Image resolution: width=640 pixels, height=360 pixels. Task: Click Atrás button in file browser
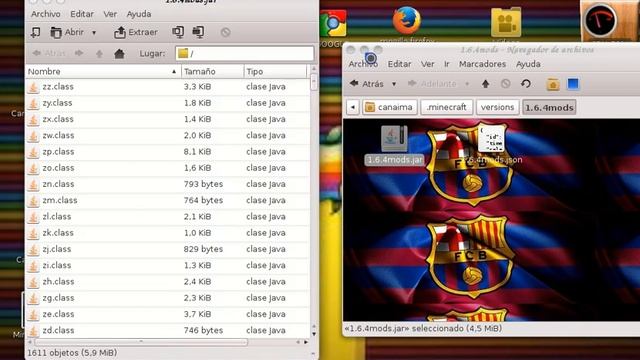coord(367,84)
